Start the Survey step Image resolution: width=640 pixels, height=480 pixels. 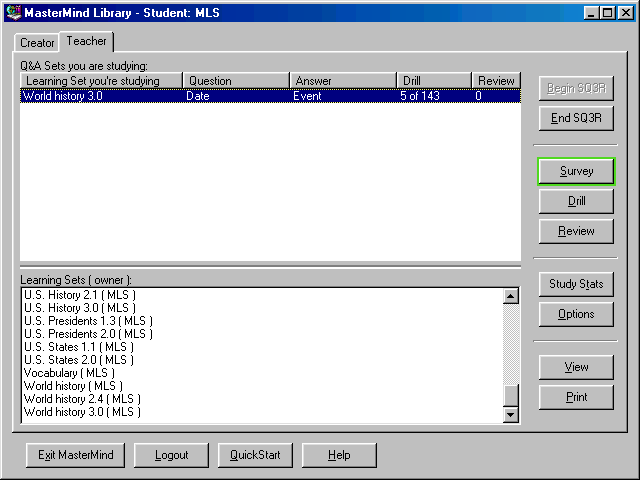coord(576,171)
